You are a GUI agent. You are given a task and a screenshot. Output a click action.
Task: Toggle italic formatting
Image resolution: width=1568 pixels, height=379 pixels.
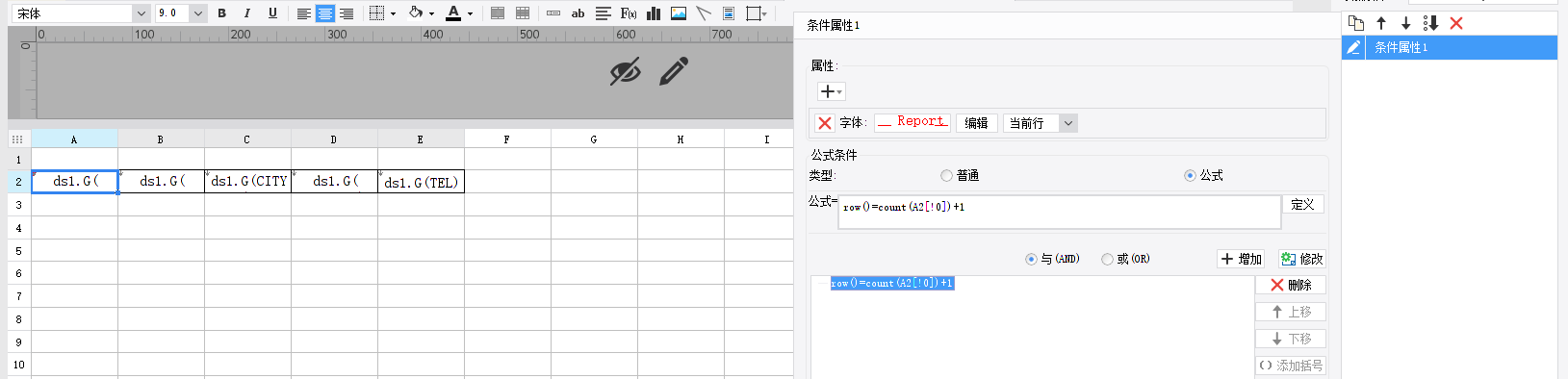[x=247, y=13]
